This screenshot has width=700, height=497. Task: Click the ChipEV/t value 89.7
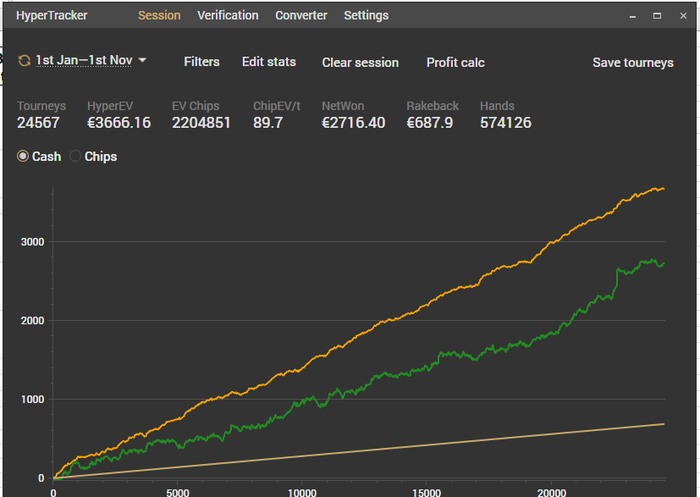[268, 123]
